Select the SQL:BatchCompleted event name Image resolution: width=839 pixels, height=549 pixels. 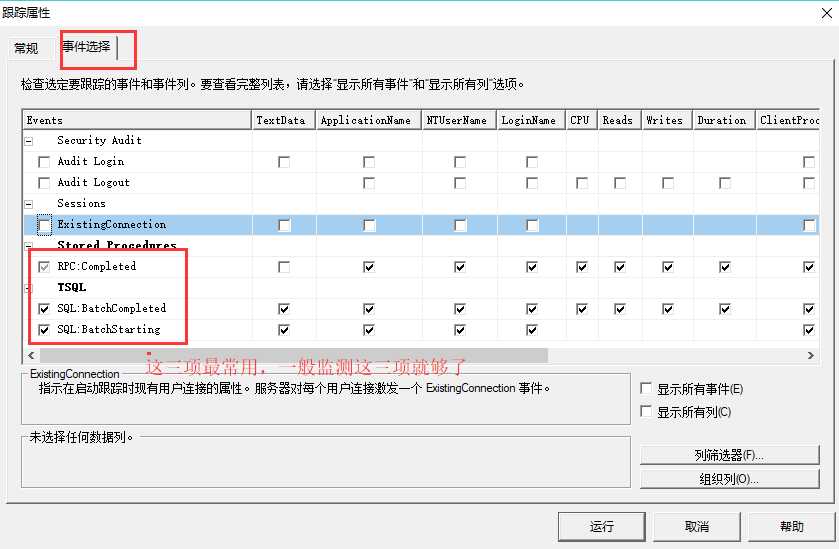111,309
